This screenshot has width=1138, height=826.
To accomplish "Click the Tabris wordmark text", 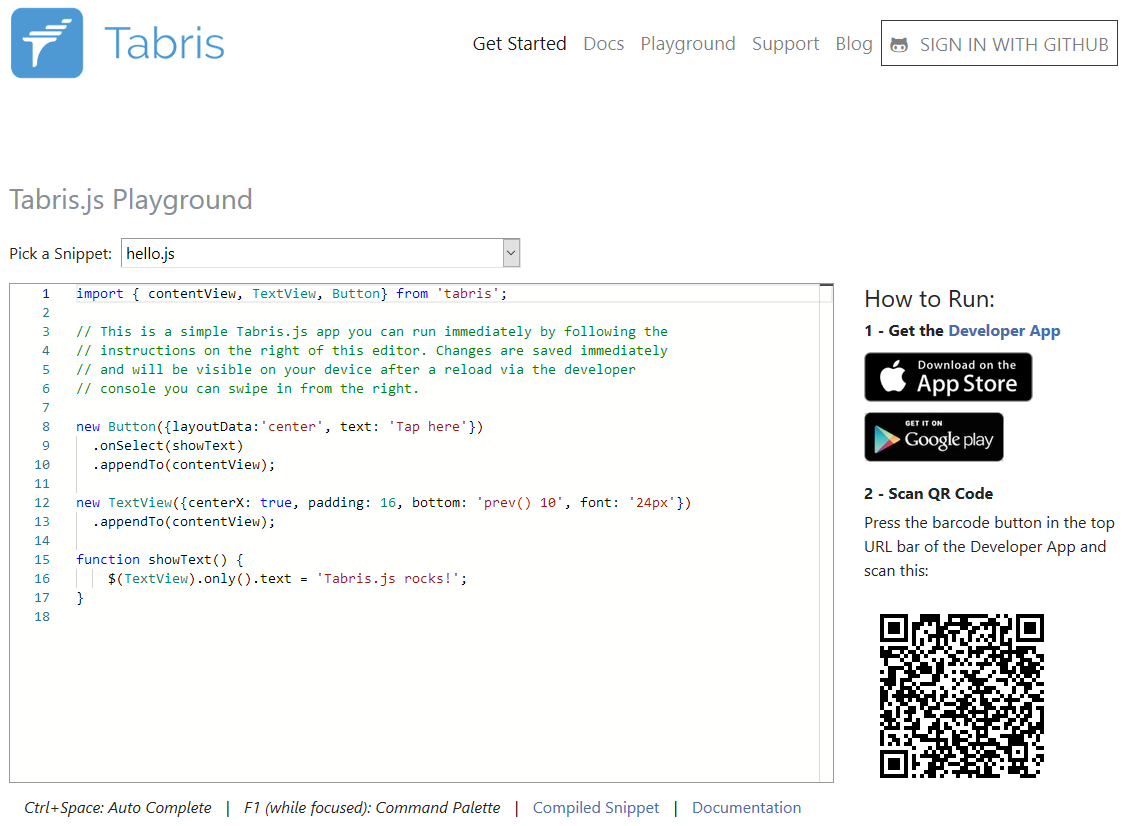I will click(x=165, y=44).
